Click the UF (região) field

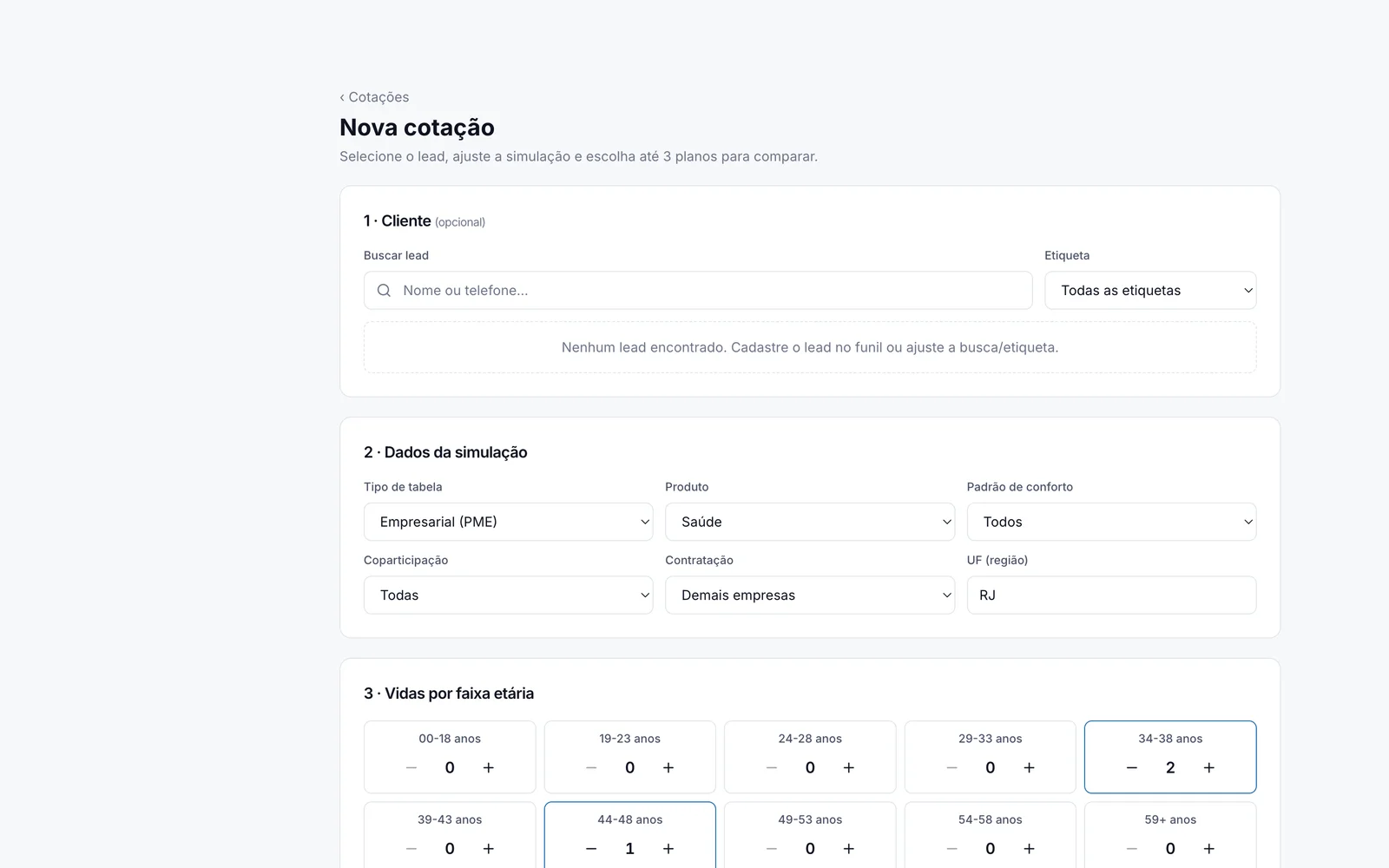tap(1111, 595)
